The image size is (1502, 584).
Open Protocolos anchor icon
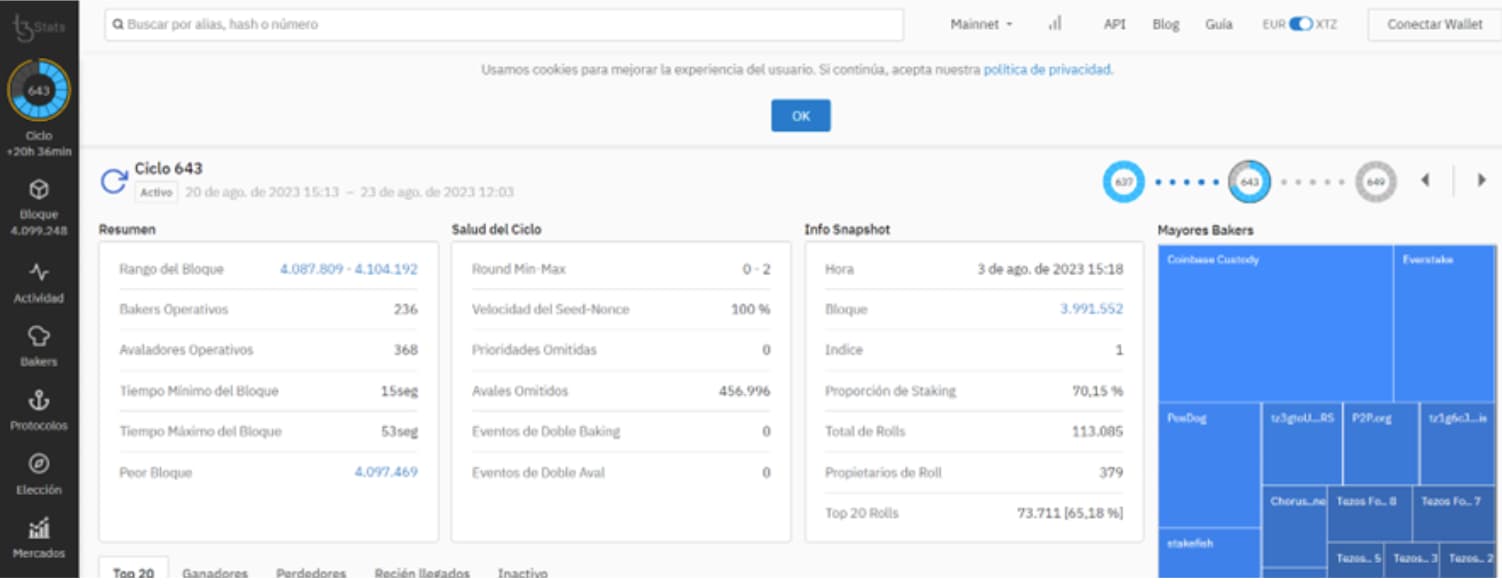[x=38, y=401]
